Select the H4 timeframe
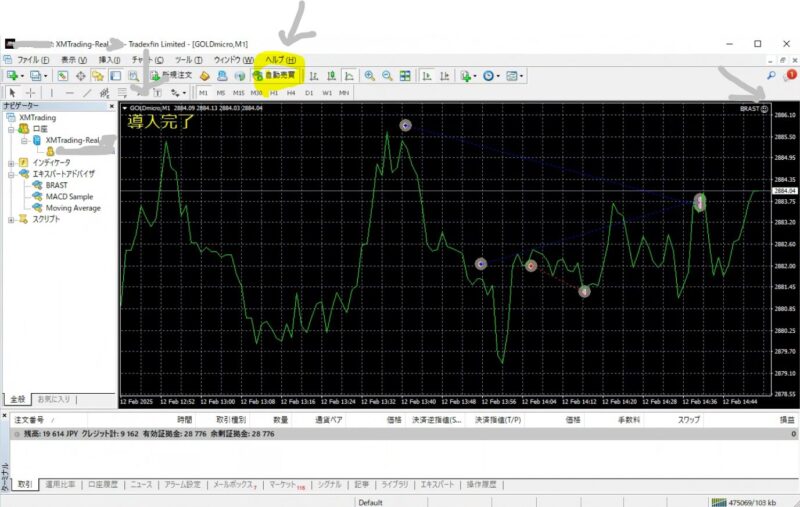This screenshot has width=800, height=507. 291,93
